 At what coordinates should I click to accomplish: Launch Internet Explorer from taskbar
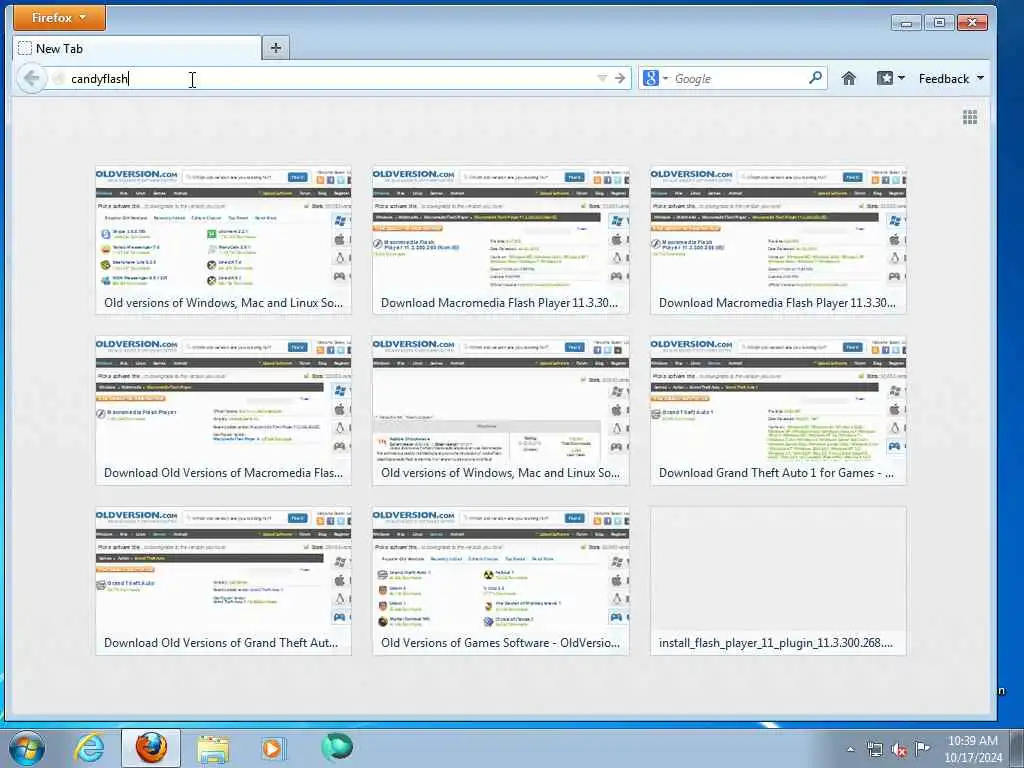[x=89, y=748]
